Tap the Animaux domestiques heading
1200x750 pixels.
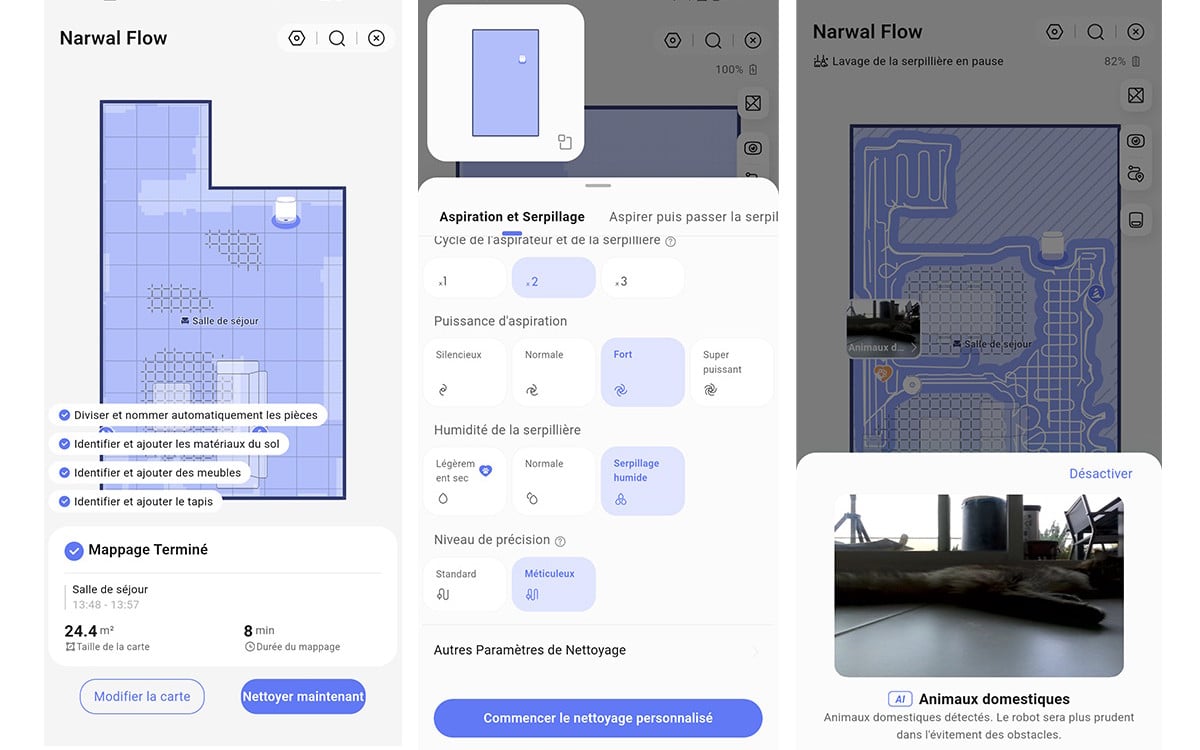coord(994,699)
